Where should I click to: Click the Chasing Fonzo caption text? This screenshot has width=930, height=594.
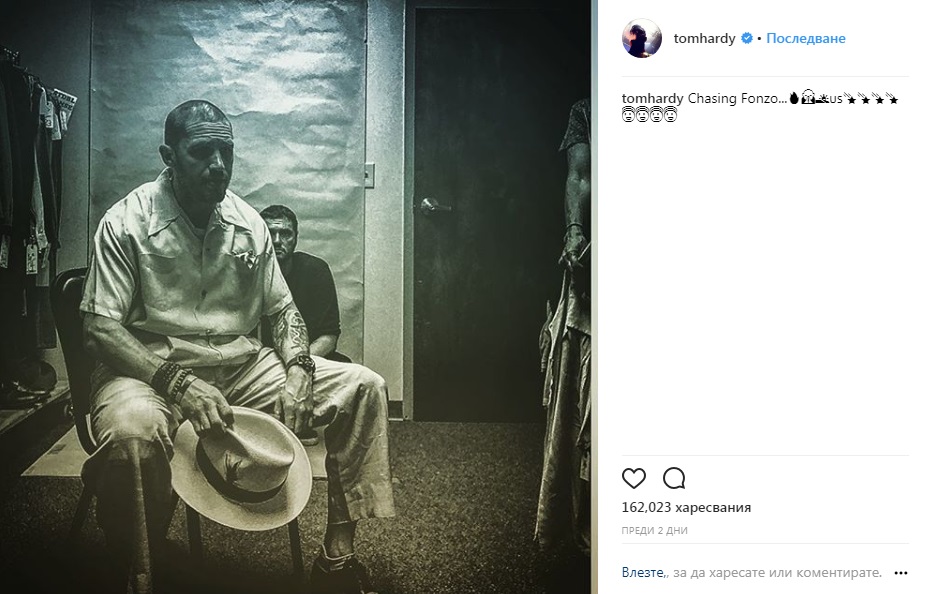click(737, 99)
